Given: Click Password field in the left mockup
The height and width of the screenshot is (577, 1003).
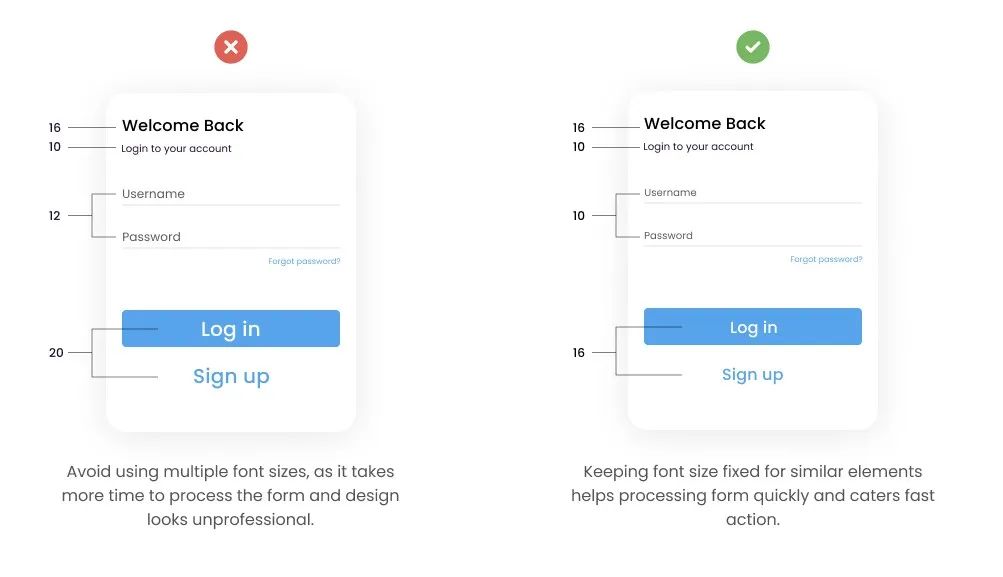Looking at the screenshot, I should point(230,238).
